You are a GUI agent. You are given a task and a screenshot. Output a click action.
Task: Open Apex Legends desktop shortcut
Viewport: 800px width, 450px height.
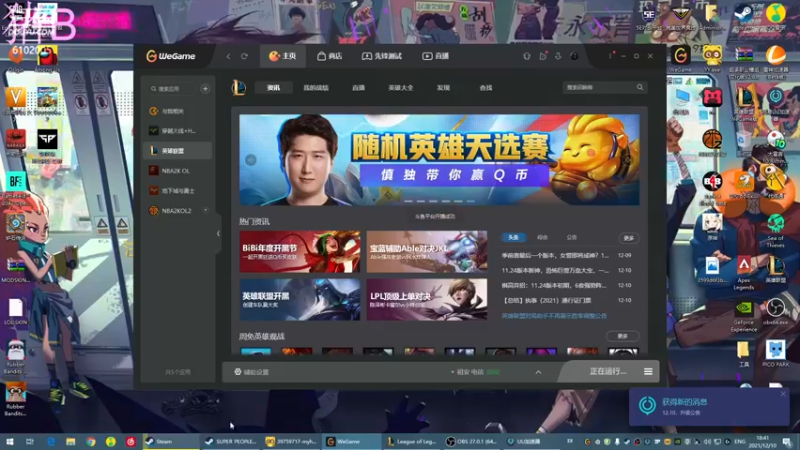[x=743, y=273]
